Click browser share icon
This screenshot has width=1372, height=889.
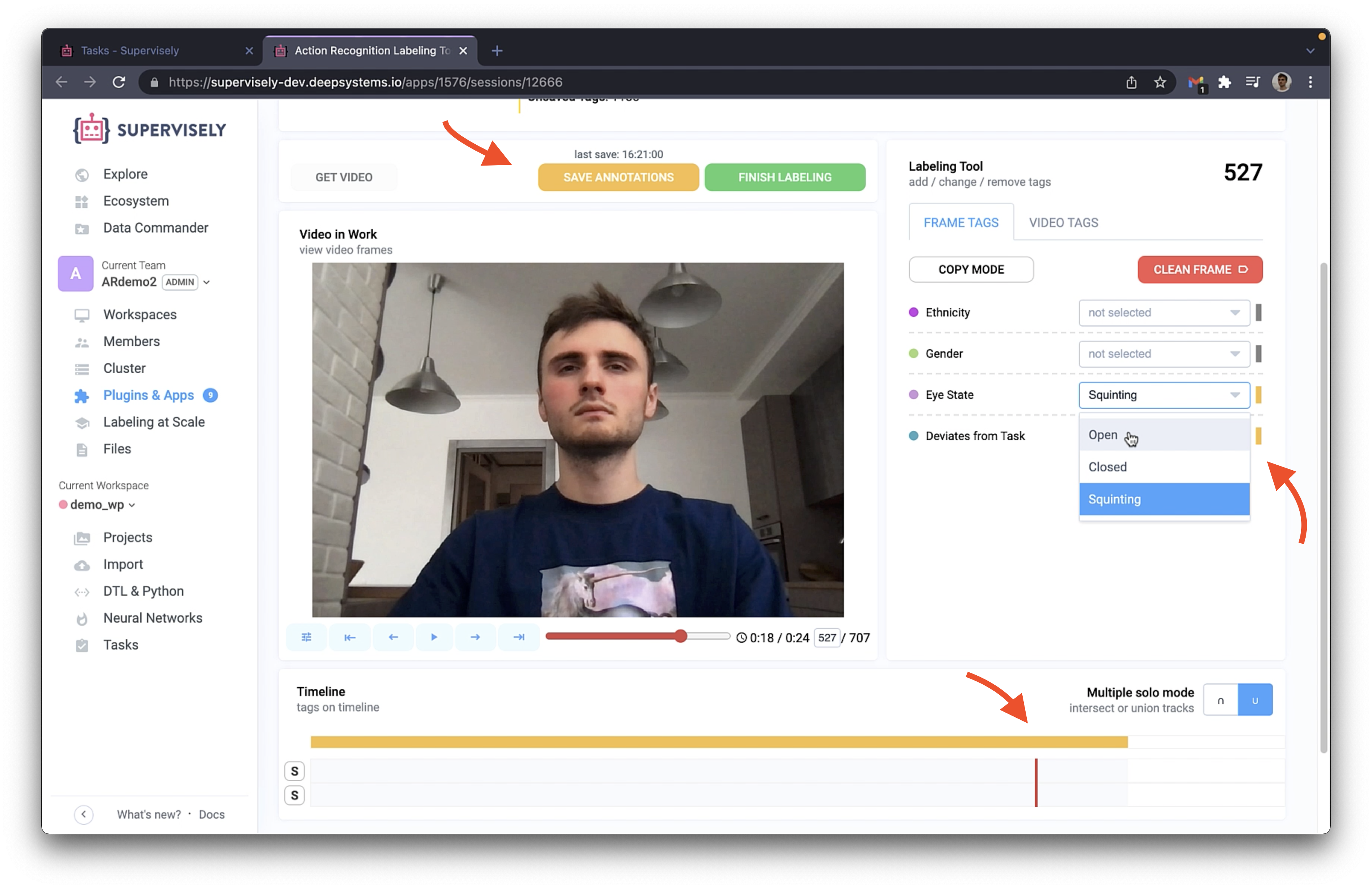(1131, 82)
